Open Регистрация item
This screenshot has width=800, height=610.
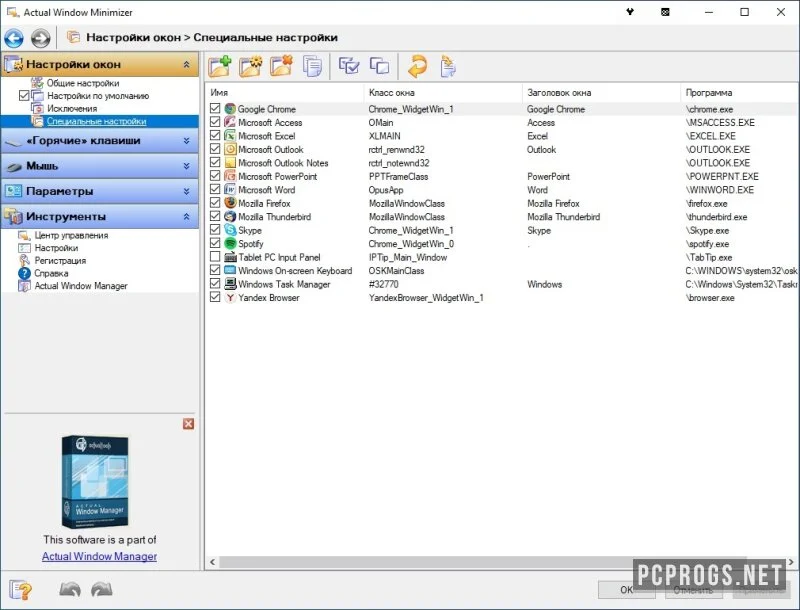60,261
